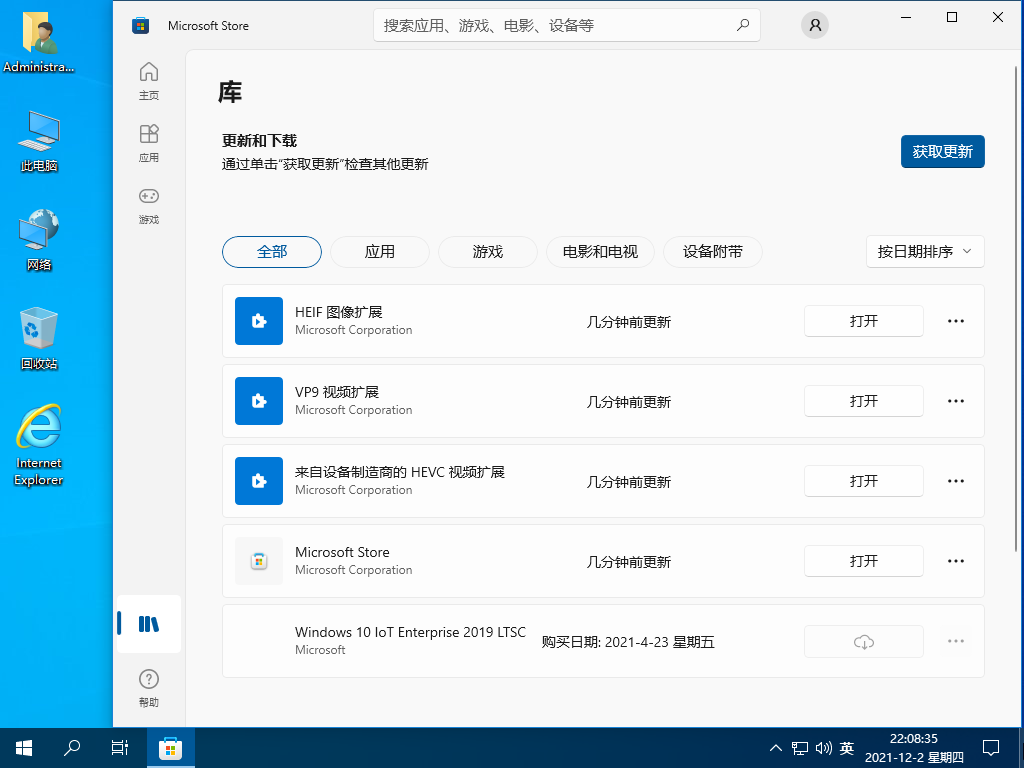Select the 游戏 filter tab
The height and width of the screenshot is (768, 1024).
tap(488, 251)
